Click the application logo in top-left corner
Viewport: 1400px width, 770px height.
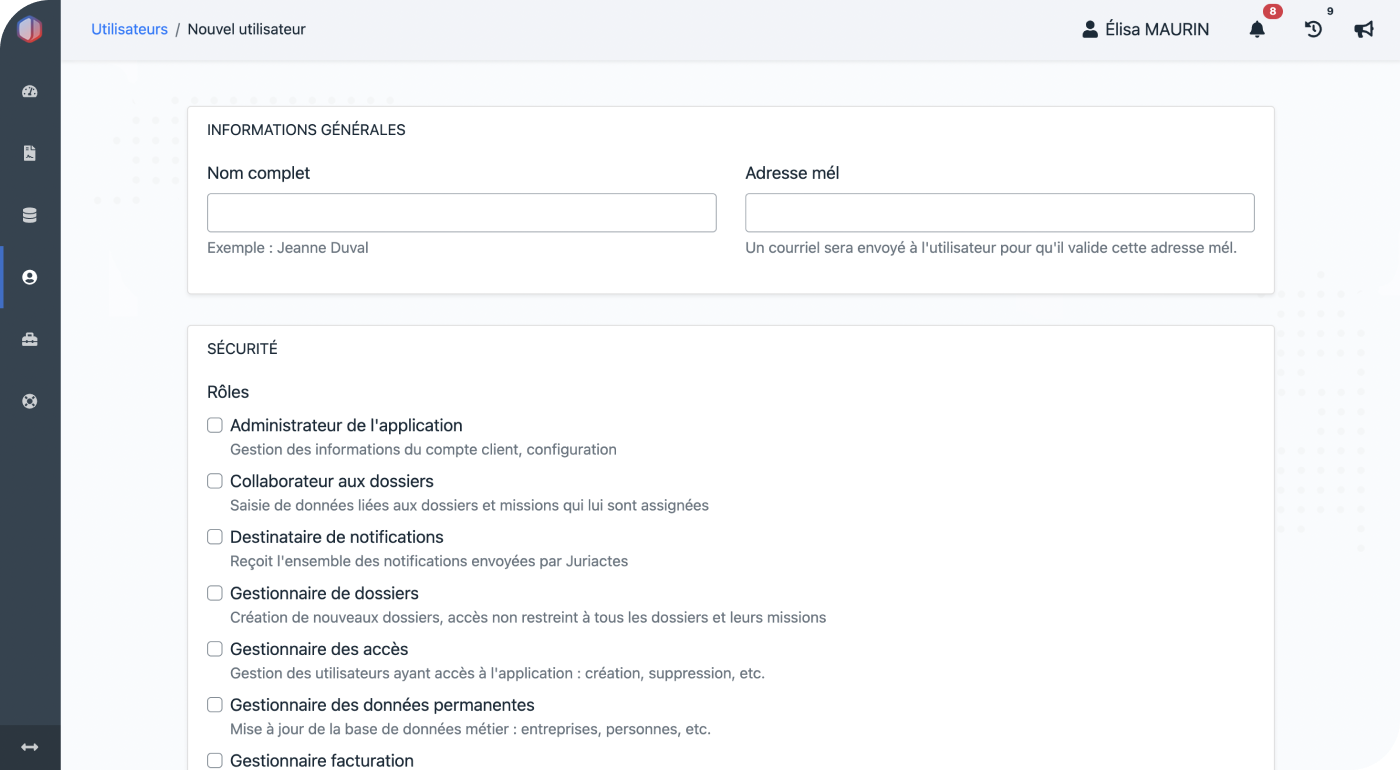(x=30, y=30)
